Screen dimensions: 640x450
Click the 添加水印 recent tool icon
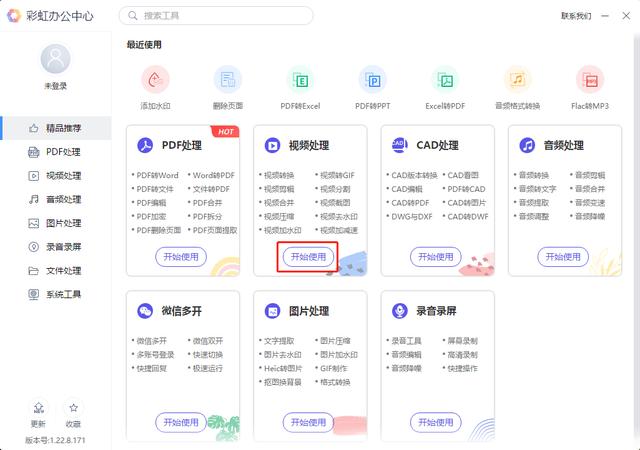pyautogui.click(x=155, y=80)
